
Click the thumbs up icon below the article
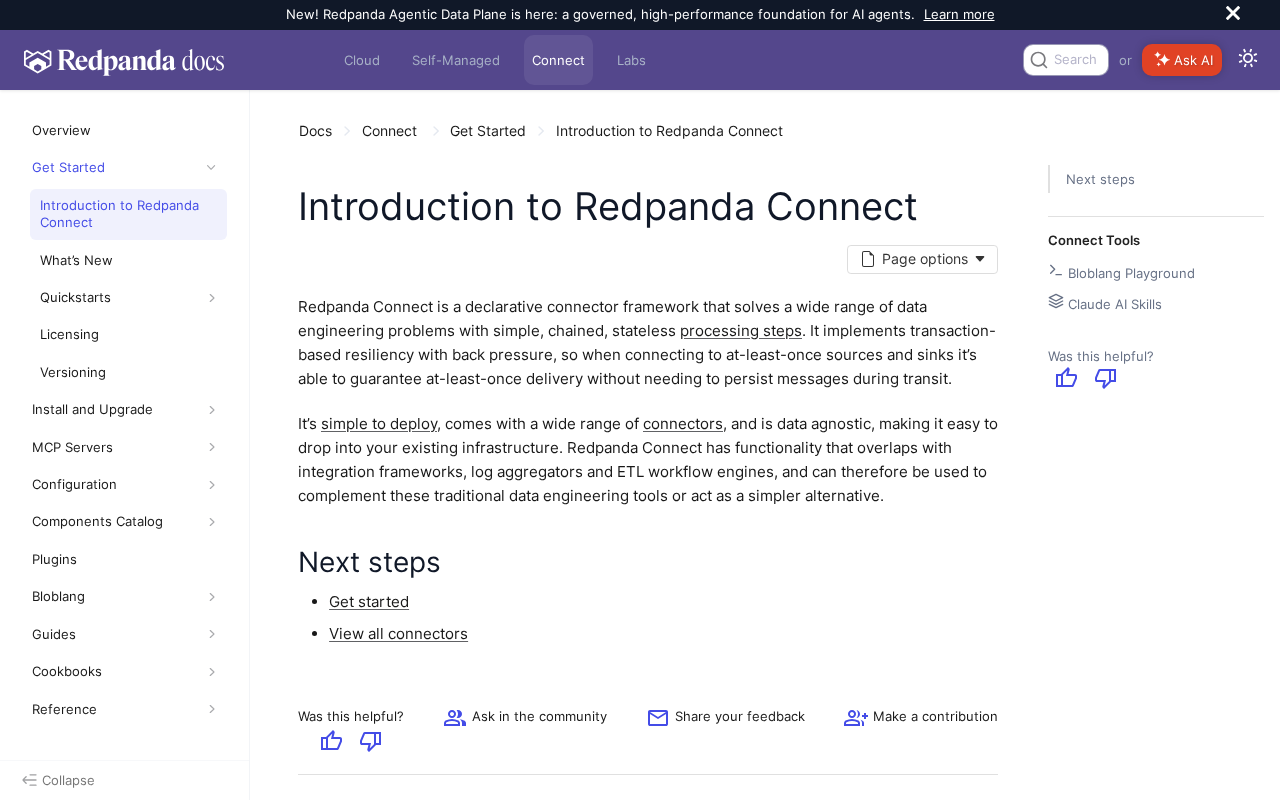(332, 741)
